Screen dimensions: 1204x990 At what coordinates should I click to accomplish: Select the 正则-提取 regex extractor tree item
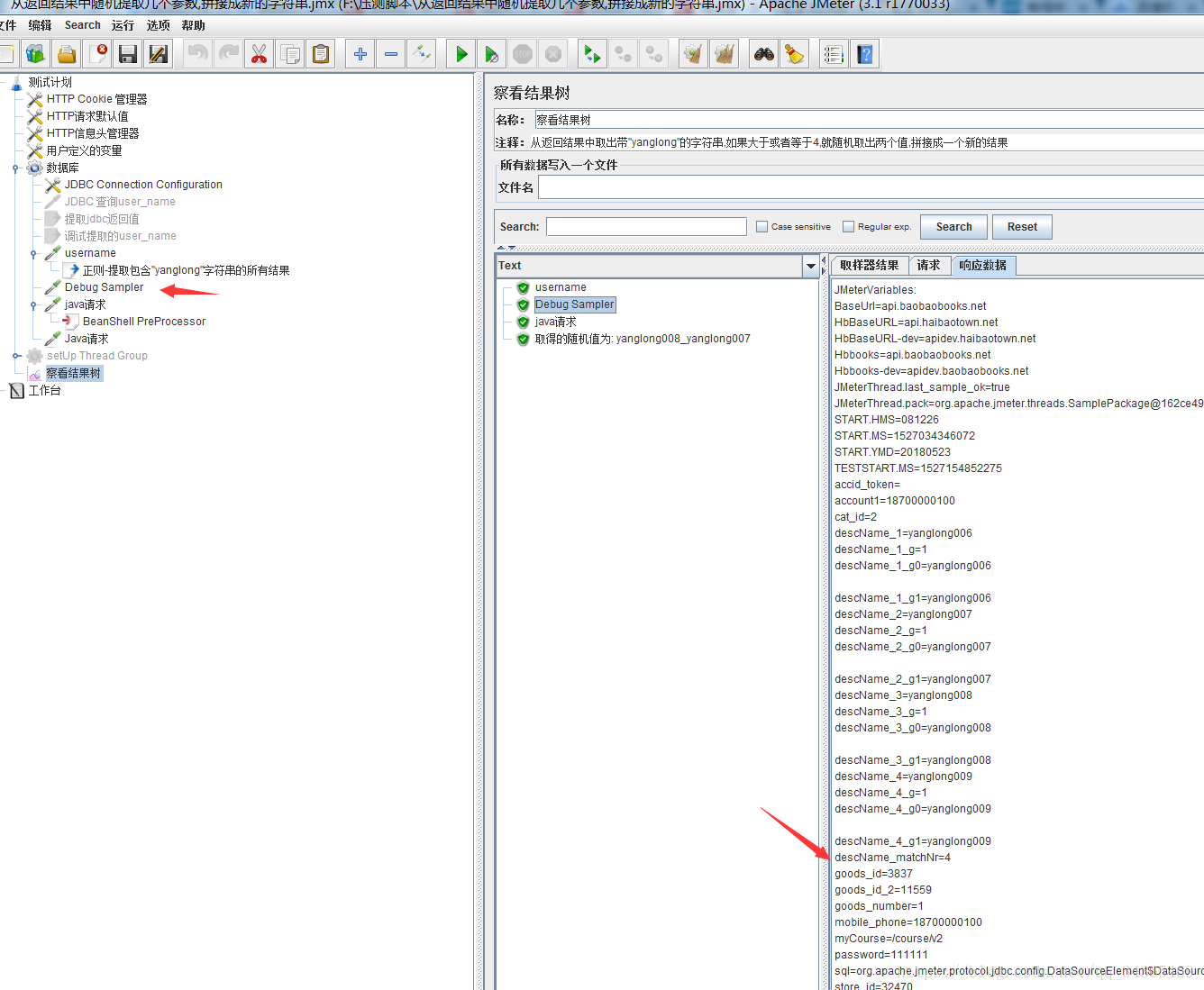(x=187, y=270)
